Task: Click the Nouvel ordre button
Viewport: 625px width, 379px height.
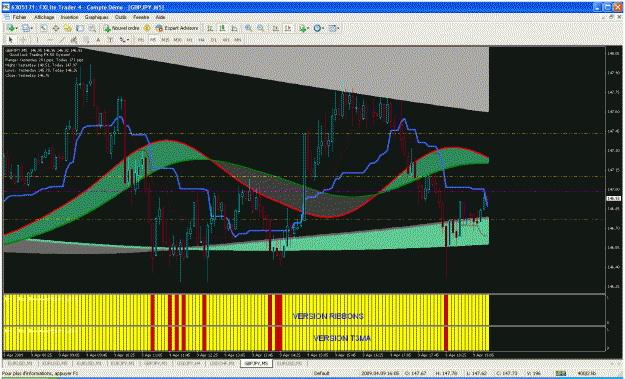Action: 122,28
